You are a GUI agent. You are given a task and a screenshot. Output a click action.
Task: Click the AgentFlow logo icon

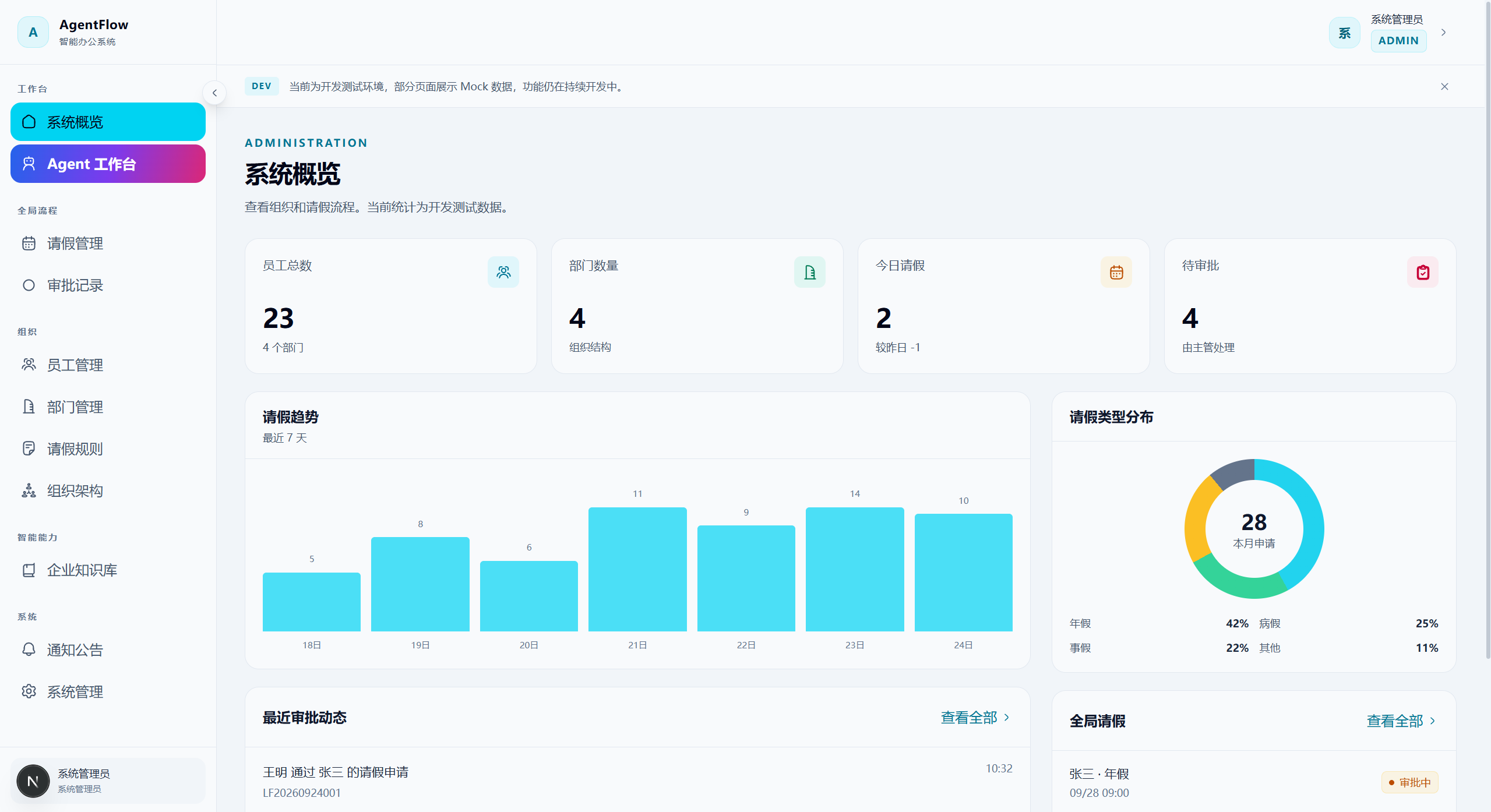pos(33,32)
